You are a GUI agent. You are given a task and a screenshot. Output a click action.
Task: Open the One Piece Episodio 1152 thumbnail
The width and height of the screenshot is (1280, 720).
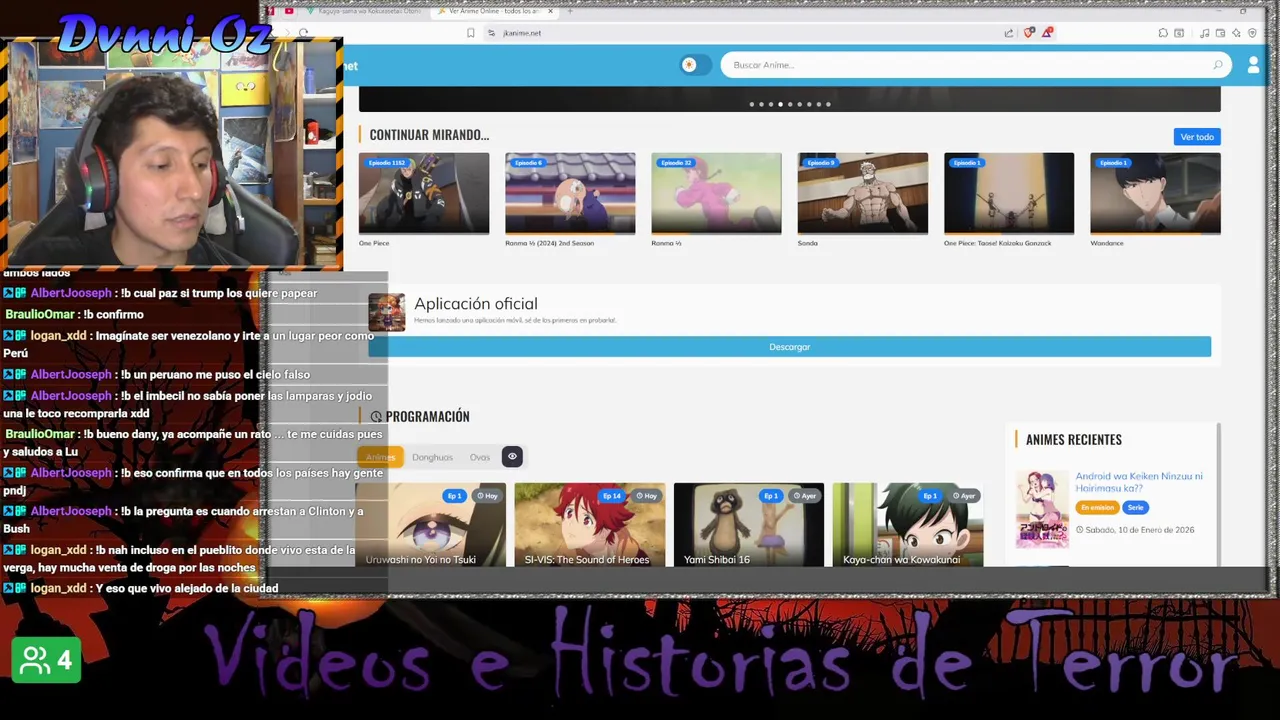pyautogui.click(x=424, y=193)
